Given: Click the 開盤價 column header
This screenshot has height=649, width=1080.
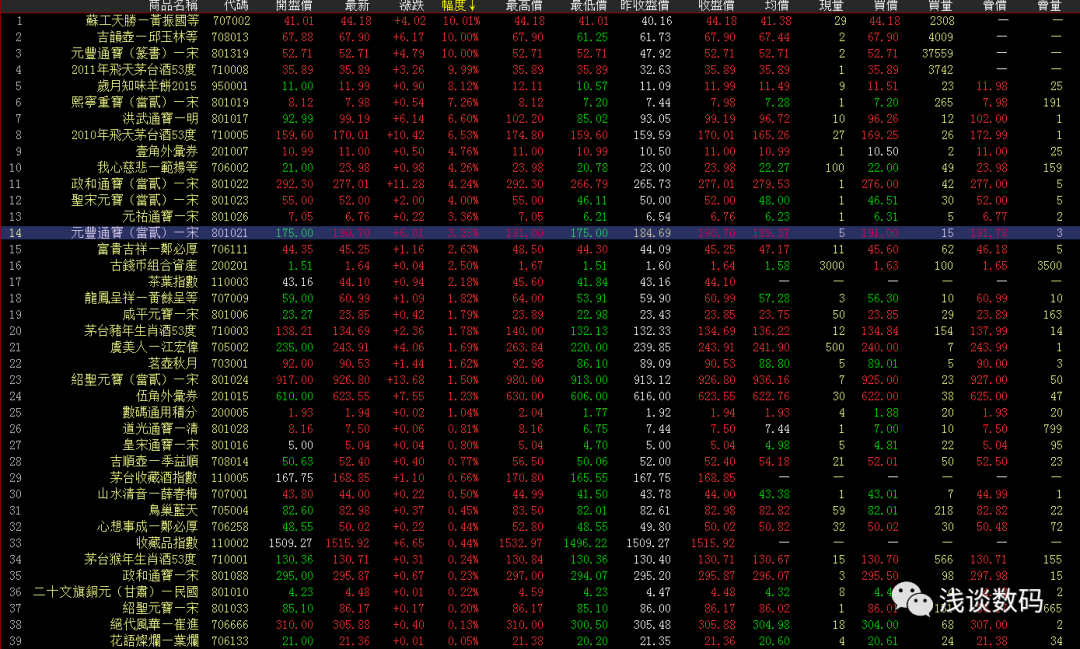Looking at the screenshot, I should (294, 6).
